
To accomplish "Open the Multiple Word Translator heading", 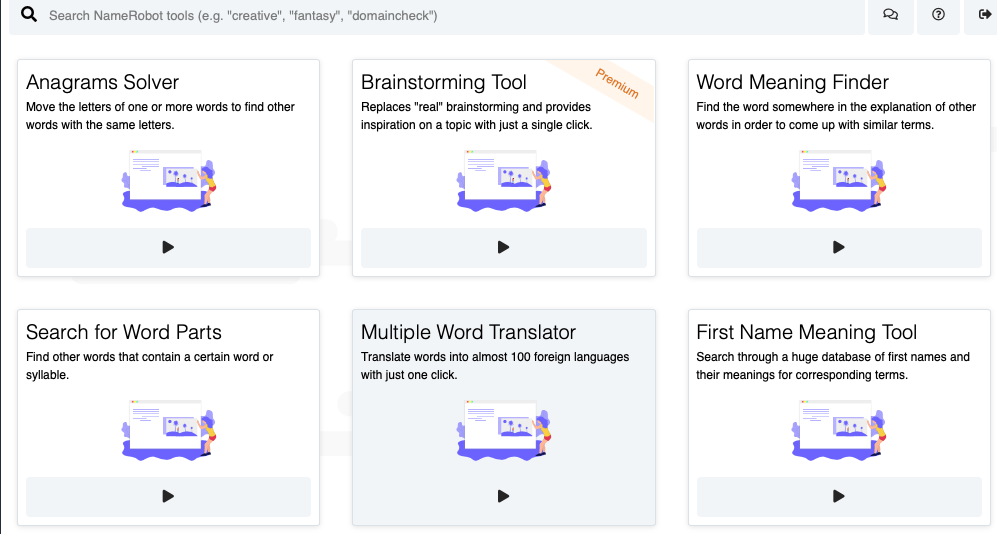I will coord(468,332).
